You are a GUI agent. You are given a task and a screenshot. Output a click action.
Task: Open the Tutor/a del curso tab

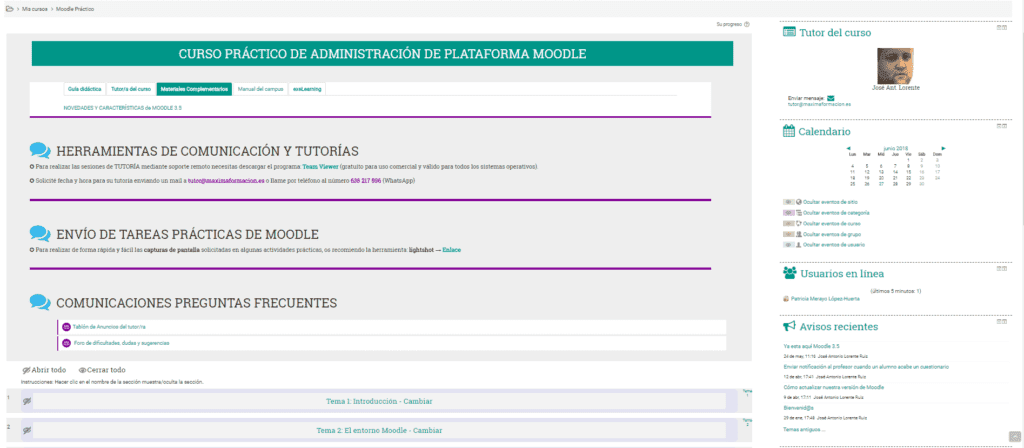131,89
